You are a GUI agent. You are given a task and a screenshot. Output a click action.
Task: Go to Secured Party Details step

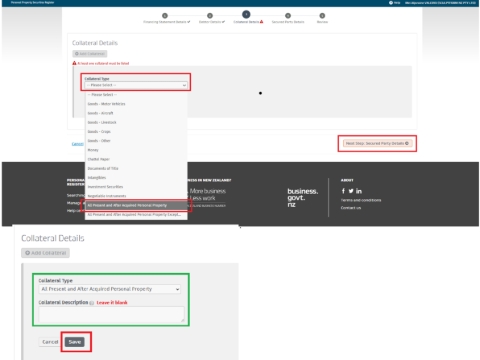[288, 18]
